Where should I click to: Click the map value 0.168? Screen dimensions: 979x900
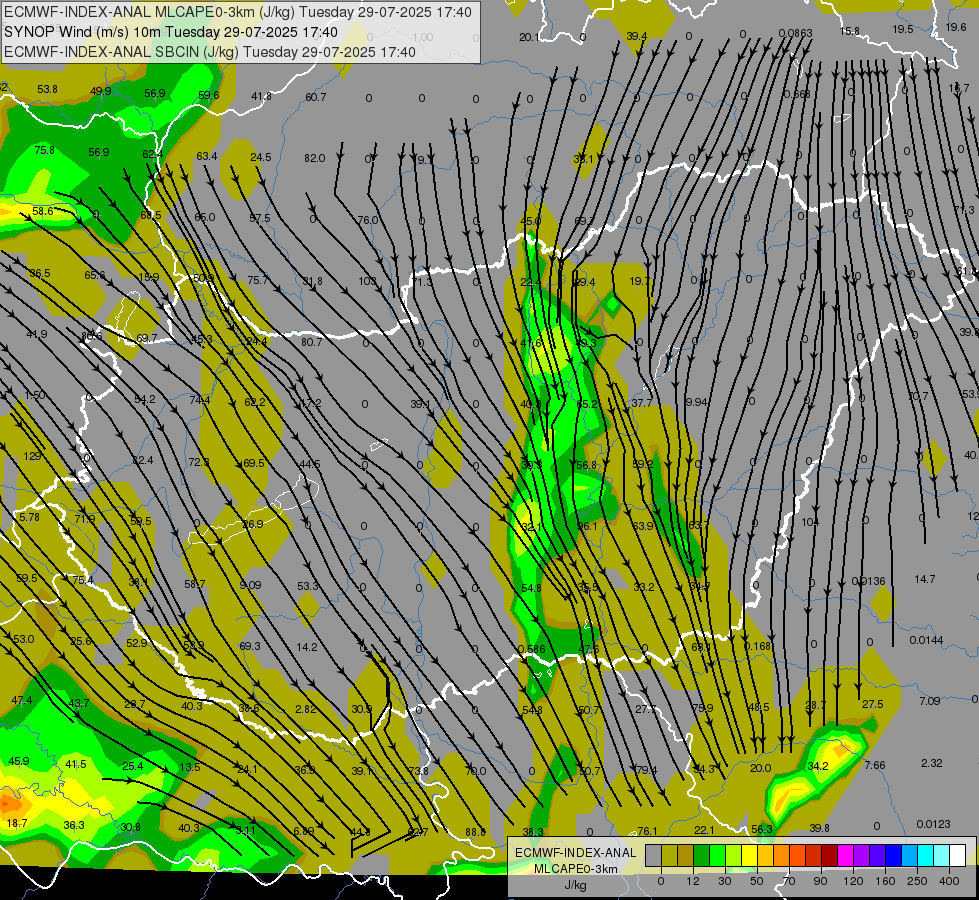(x=757, y=646)
